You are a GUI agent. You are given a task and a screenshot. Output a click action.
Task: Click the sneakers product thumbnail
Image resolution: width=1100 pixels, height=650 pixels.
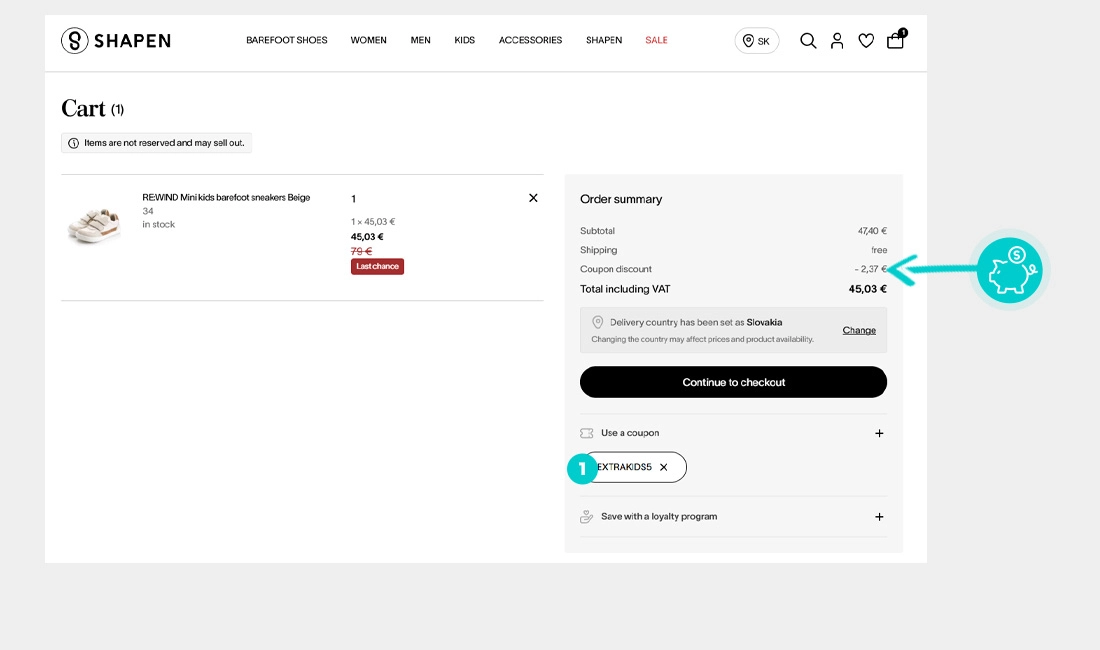click(x=94, y=224)
